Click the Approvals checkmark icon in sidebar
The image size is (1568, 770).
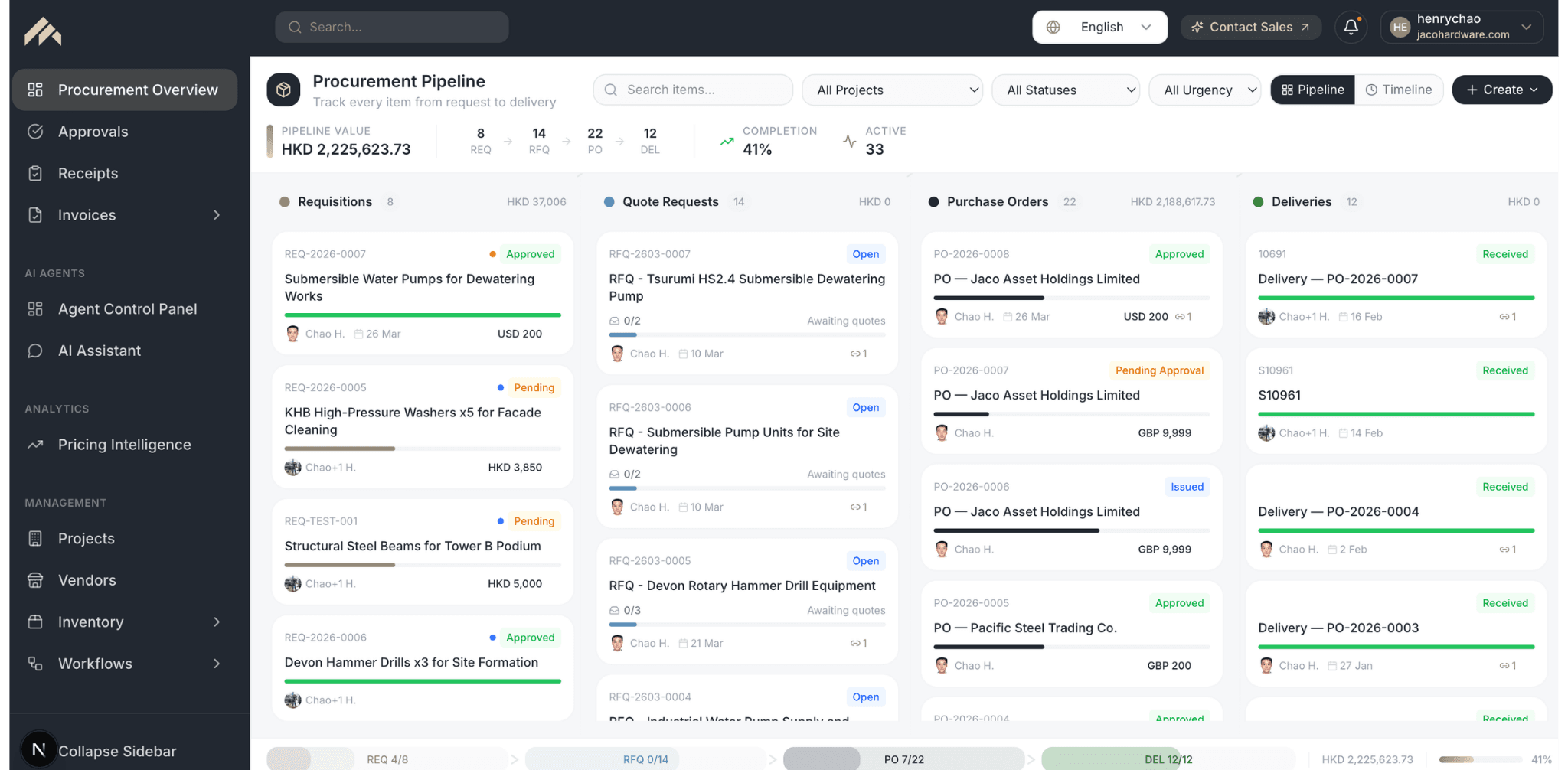[x=35, y=132]
